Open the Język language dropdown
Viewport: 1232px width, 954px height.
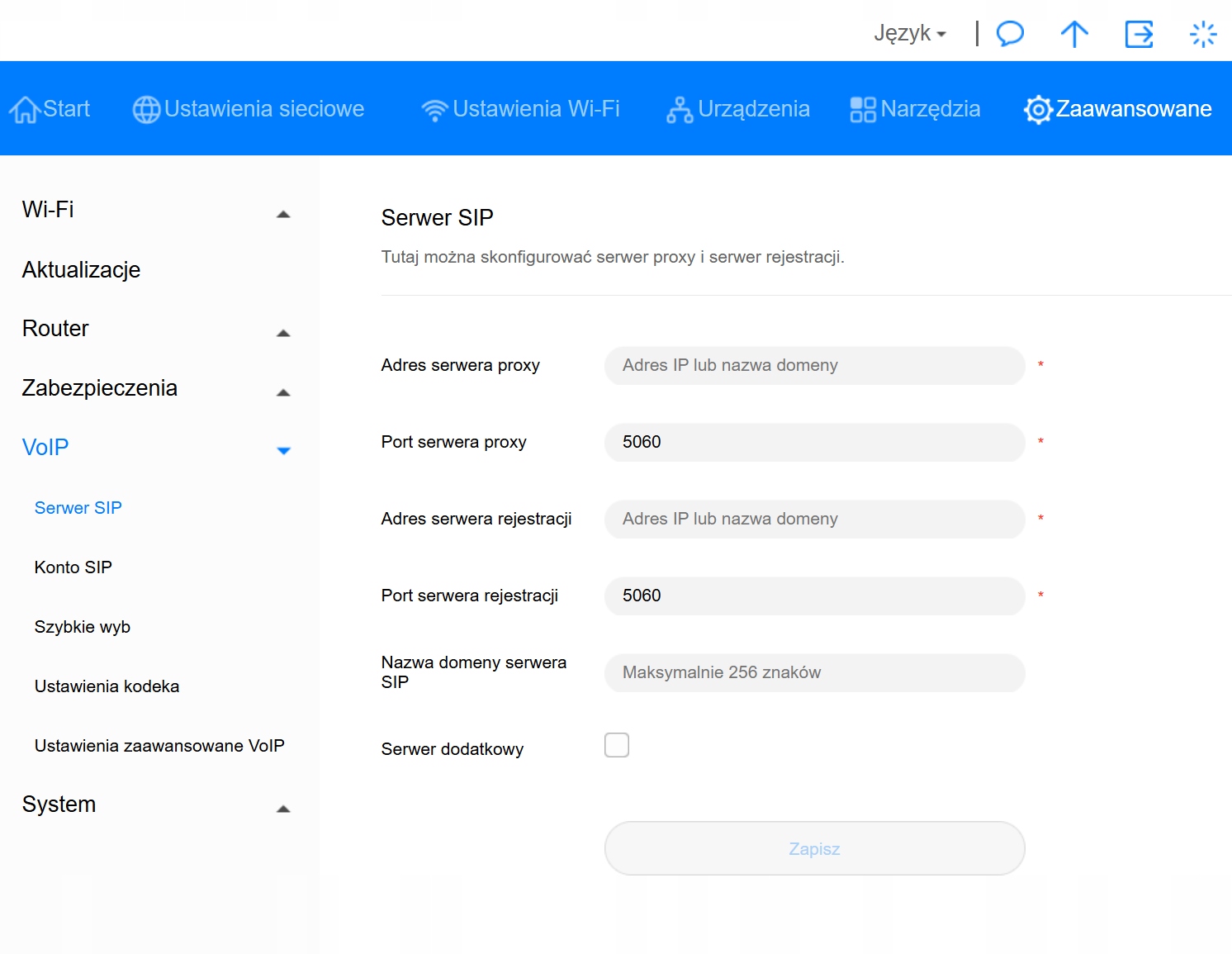pos(910,34)
